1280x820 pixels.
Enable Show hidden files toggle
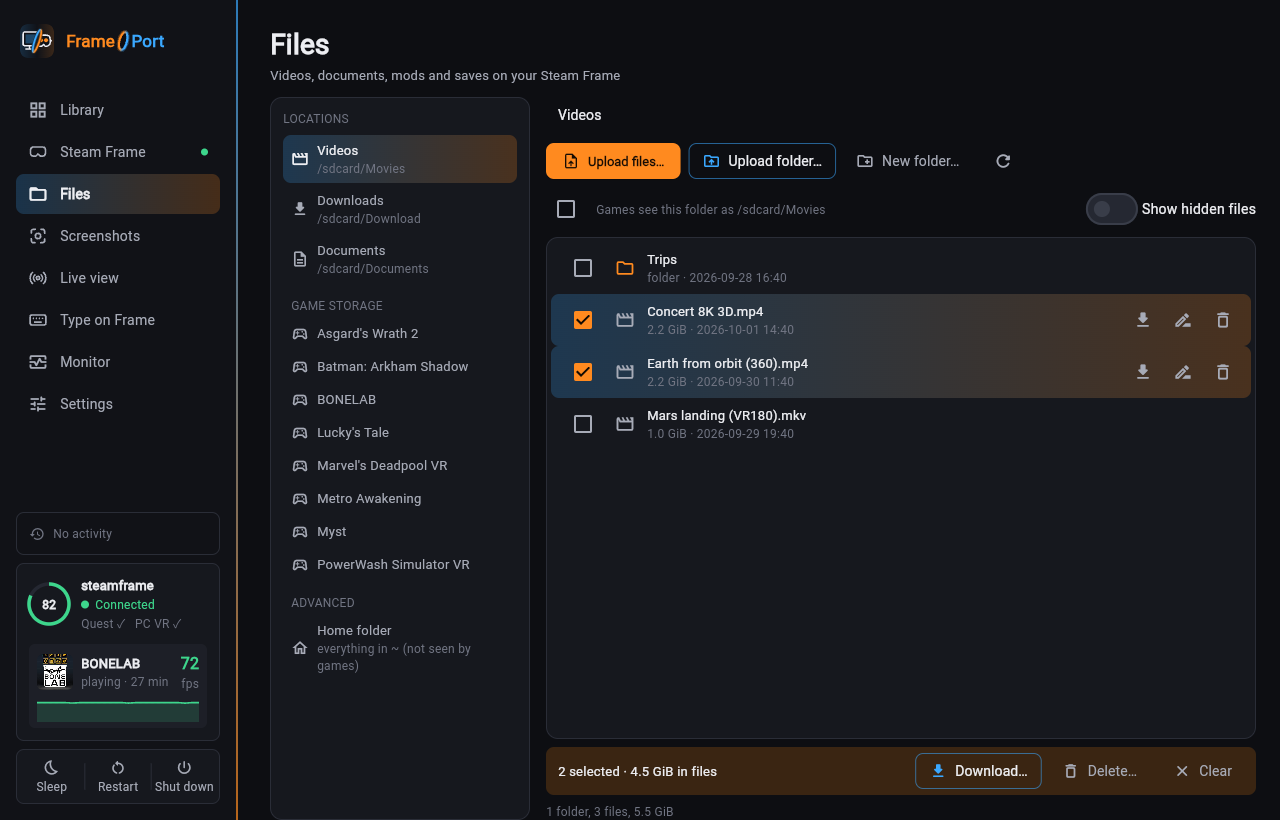[x=1112, y=209]
